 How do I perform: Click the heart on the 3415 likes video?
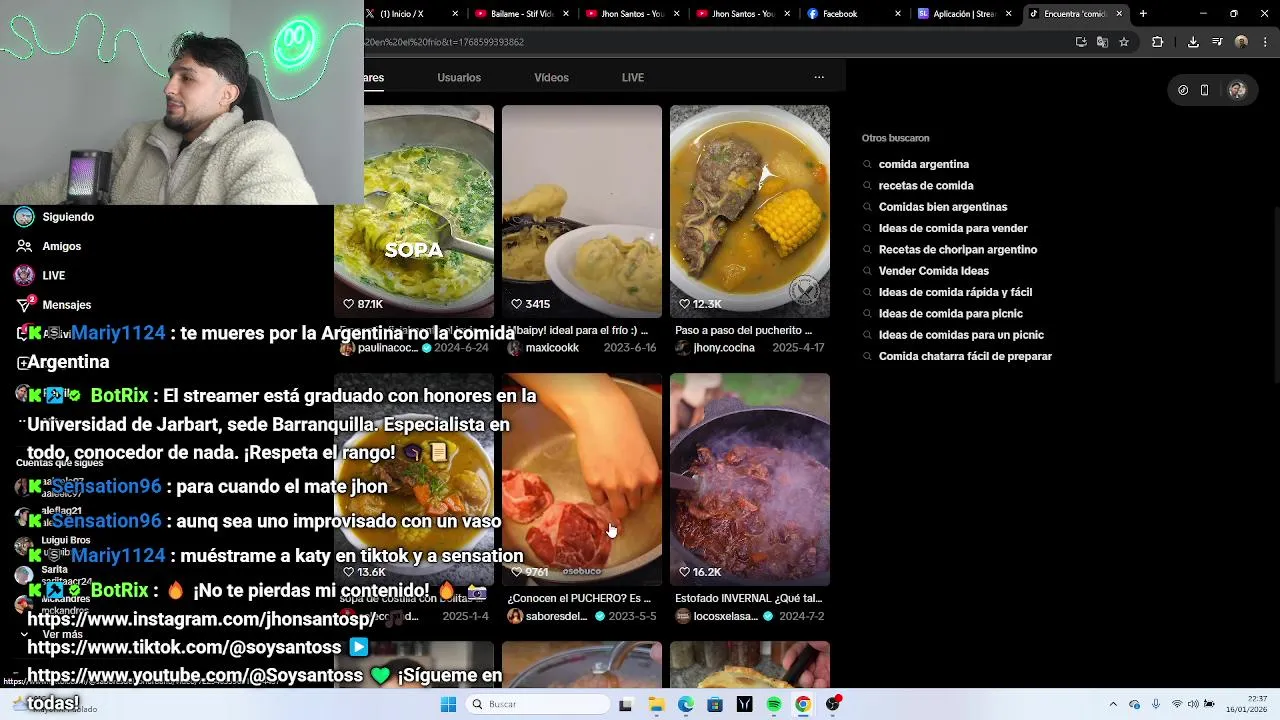tap(517, 304)
